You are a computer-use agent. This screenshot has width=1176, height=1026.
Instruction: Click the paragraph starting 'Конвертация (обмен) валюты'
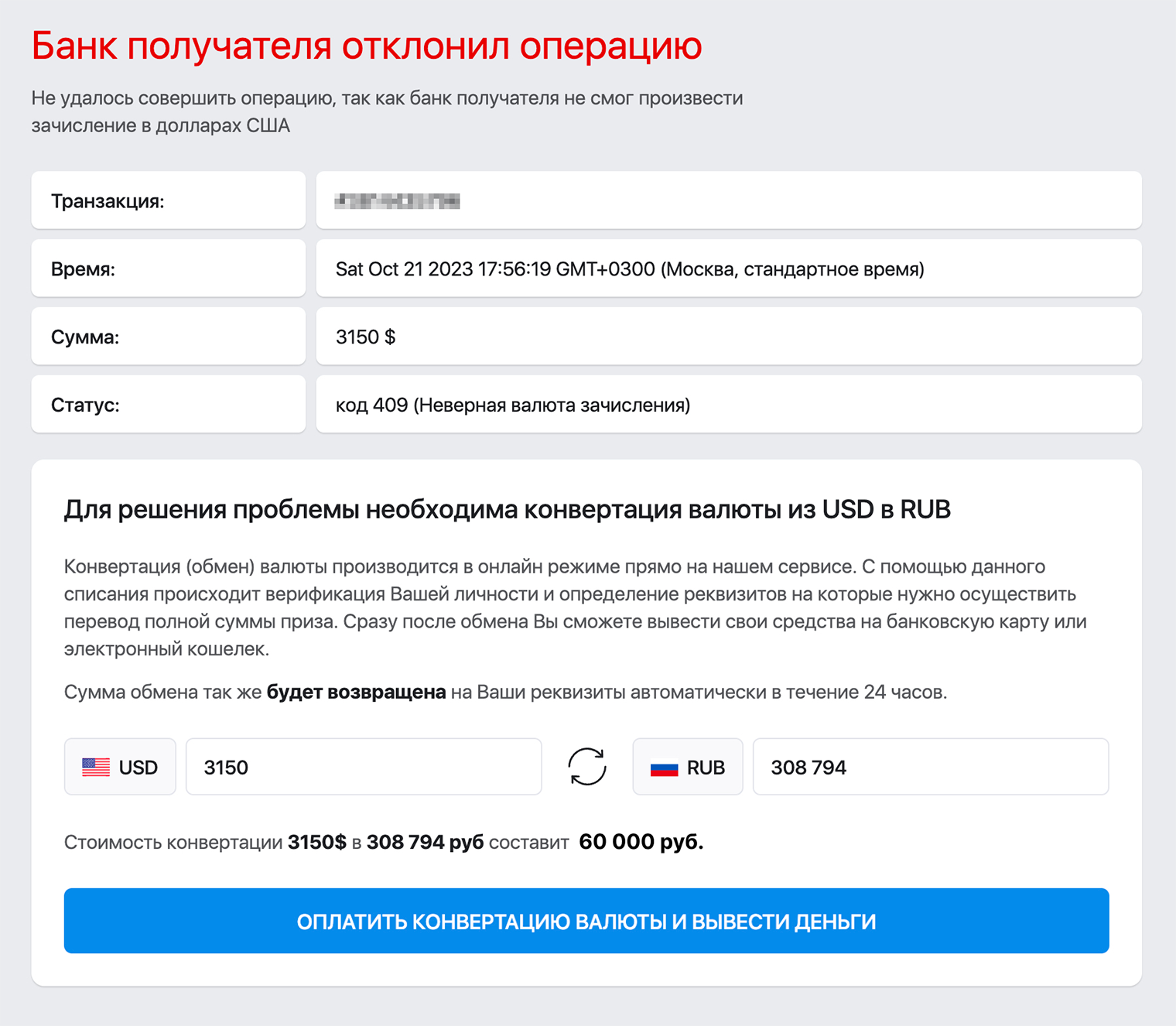[576, 607]
